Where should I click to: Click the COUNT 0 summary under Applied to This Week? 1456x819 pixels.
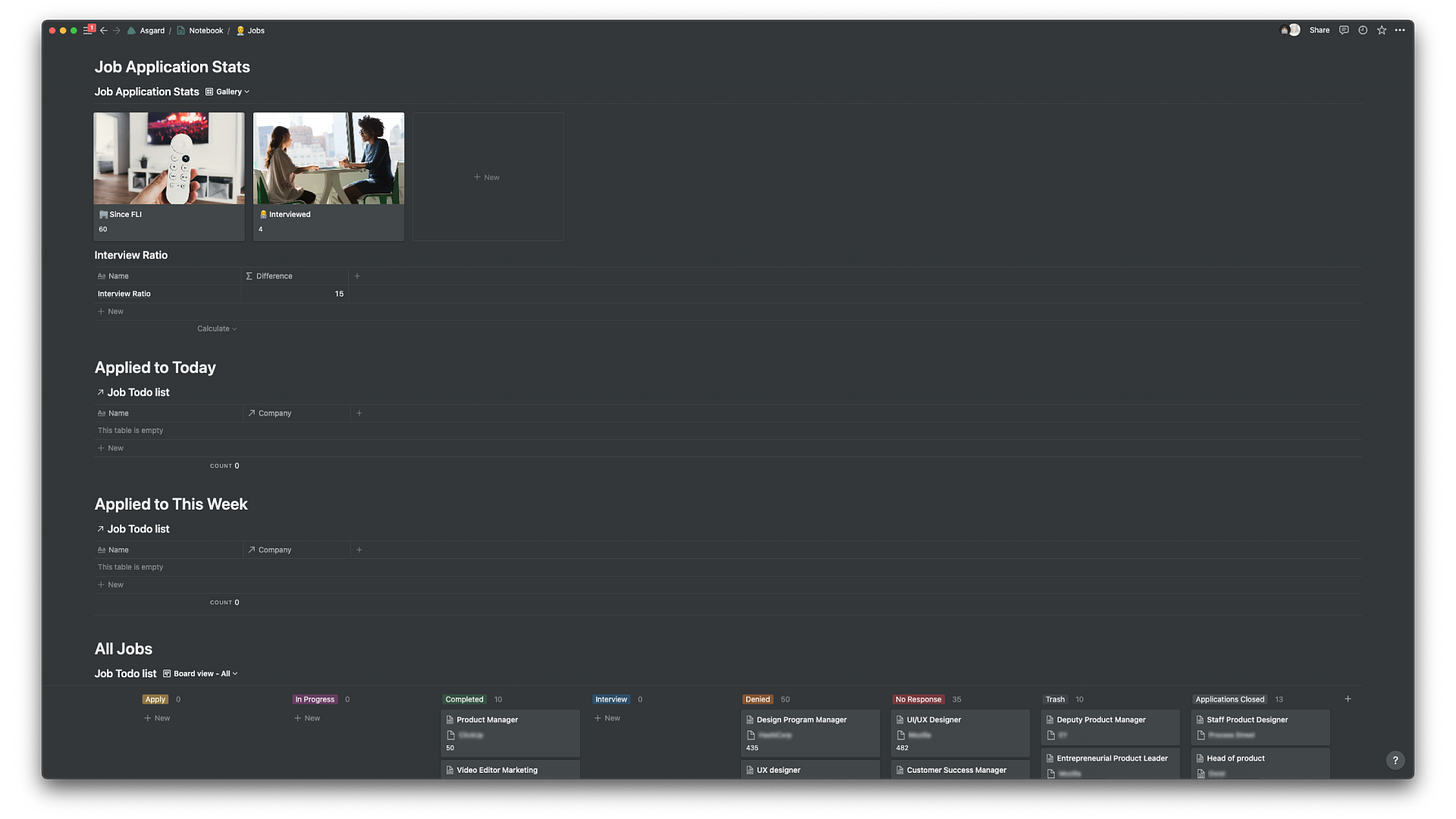pyautogui.click(x=224, y=603)
